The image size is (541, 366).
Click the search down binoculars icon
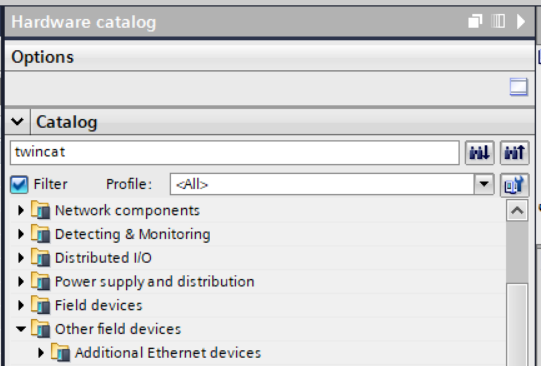click(x=480, y=152)
